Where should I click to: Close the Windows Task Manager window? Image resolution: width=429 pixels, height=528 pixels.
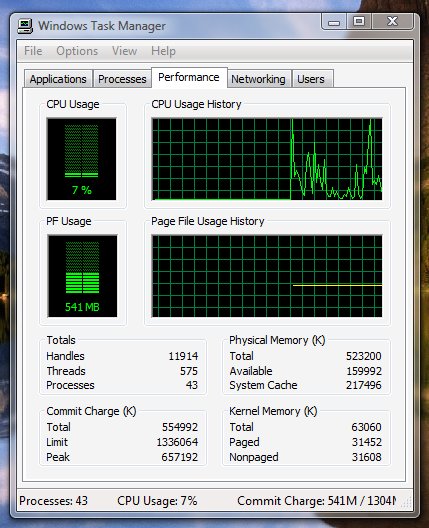(x=393, y=22)
